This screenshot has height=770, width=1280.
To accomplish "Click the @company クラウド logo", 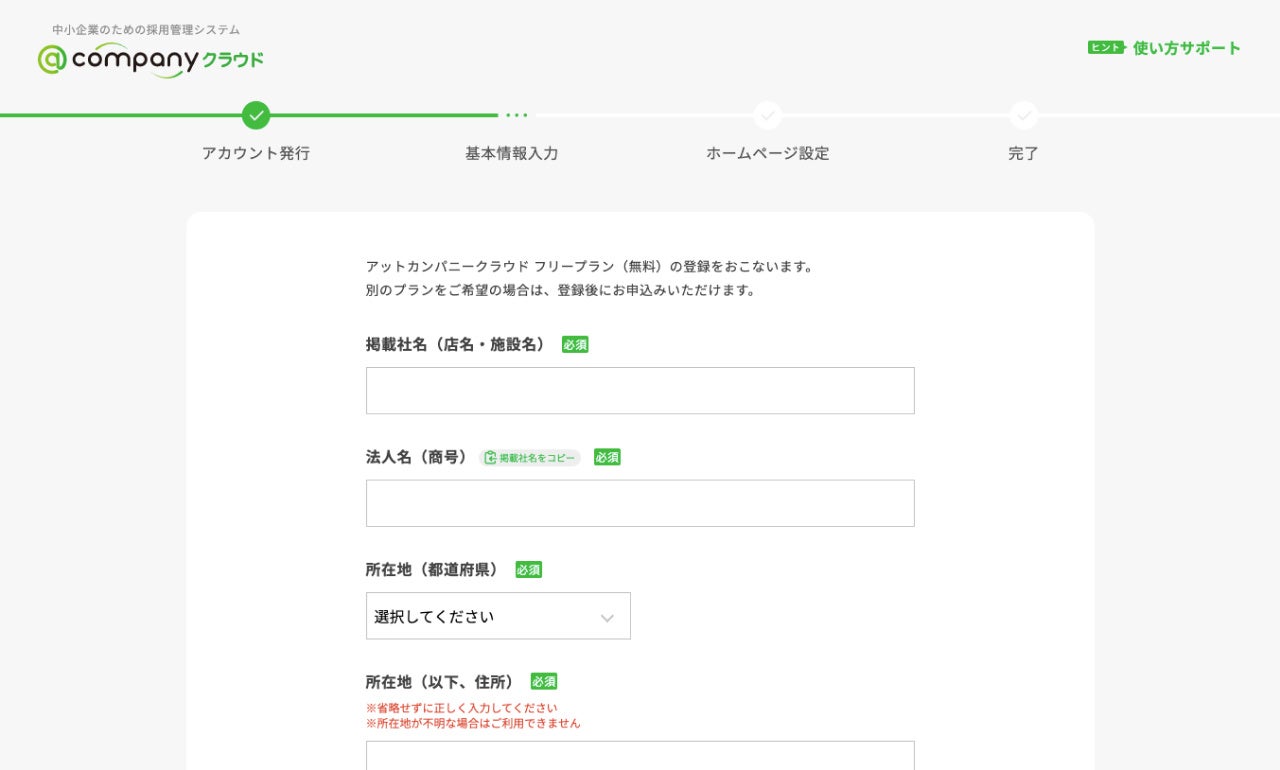I will [x=151, y=60].
